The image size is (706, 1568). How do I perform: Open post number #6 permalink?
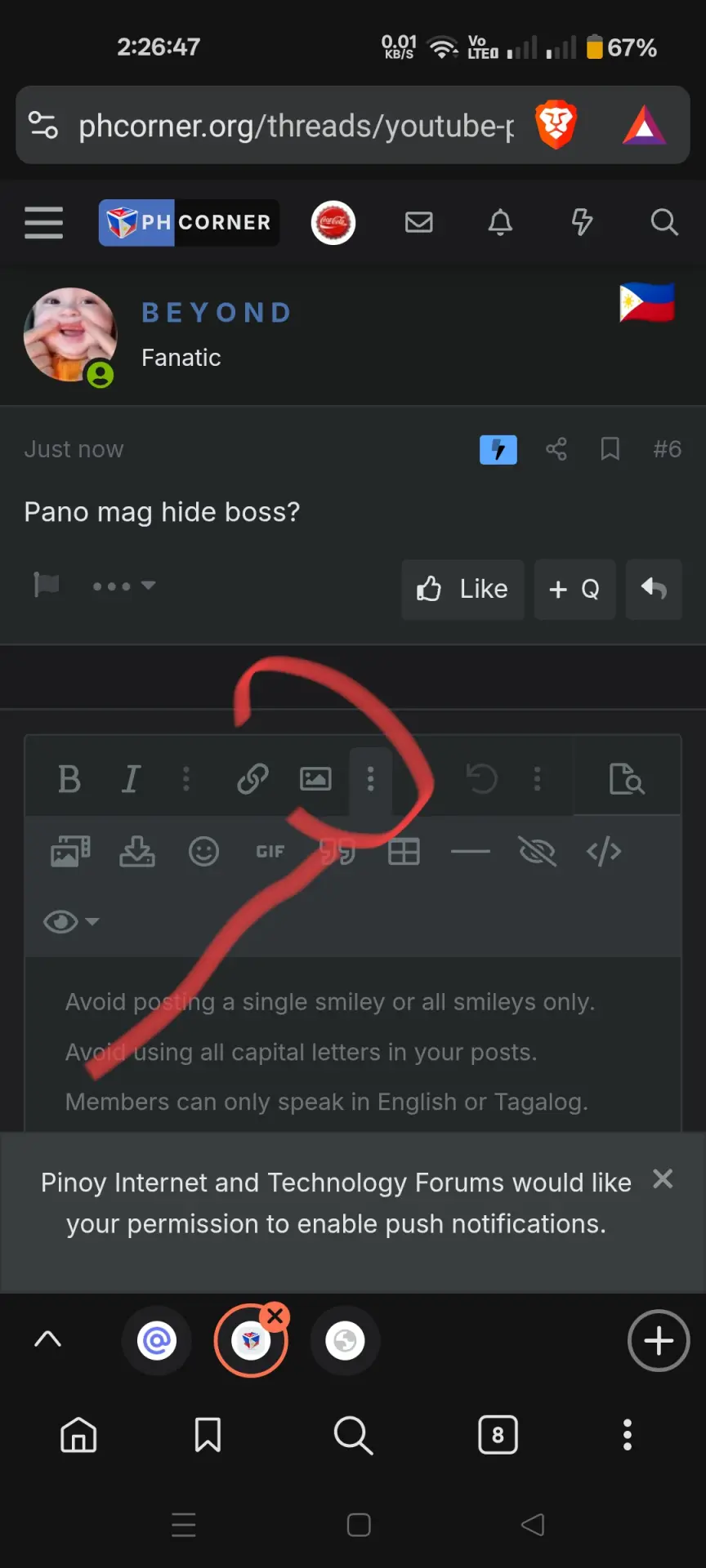coord(667,449)
